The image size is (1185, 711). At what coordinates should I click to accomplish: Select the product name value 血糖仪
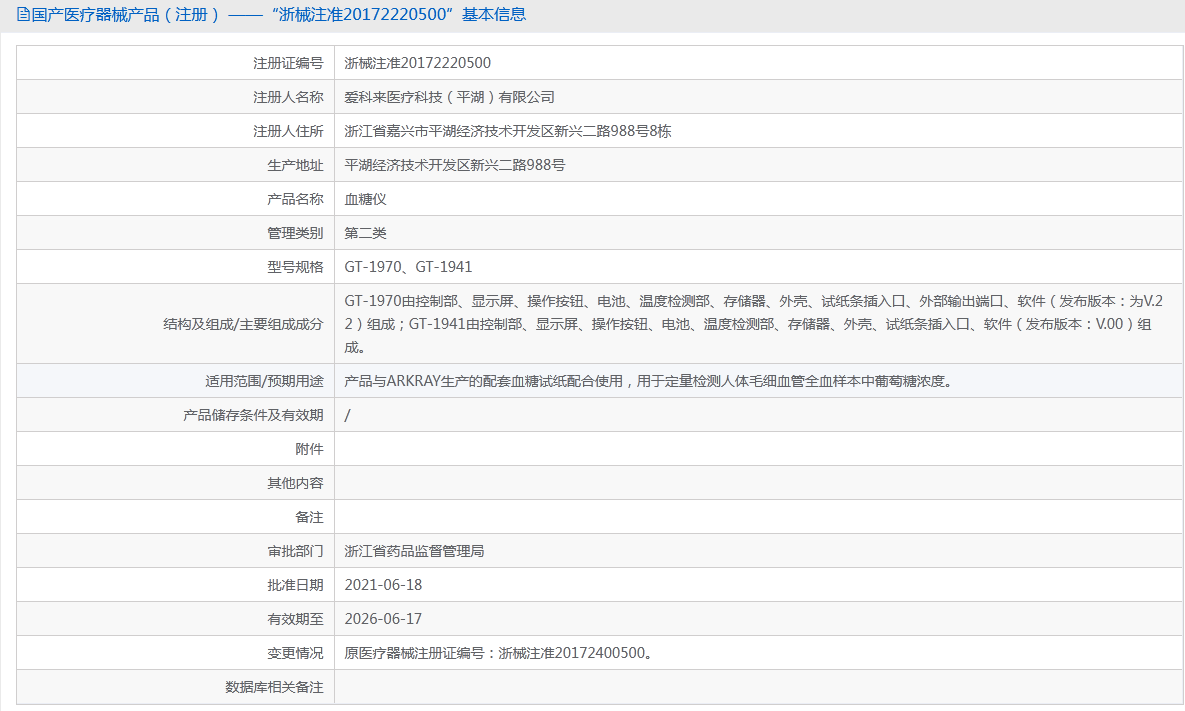[365, 199]
